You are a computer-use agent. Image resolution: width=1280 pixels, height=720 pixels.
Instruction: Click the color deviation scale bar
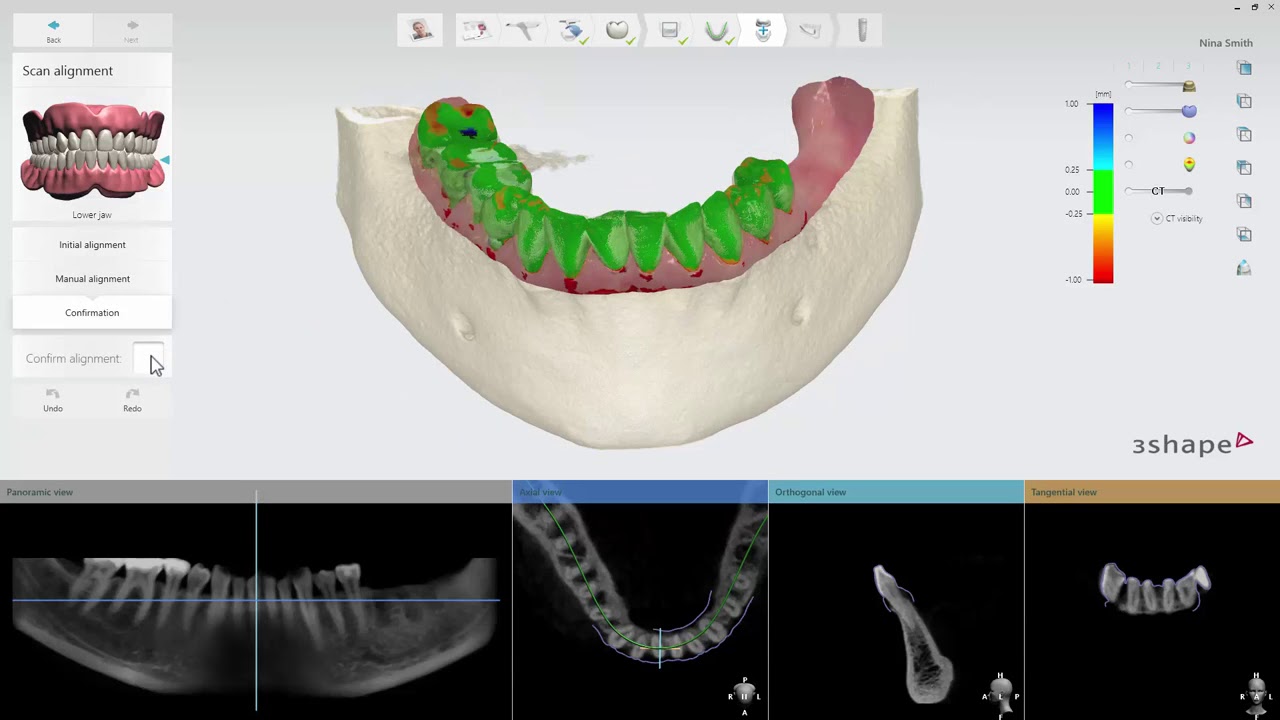(x=1103, y=192)
